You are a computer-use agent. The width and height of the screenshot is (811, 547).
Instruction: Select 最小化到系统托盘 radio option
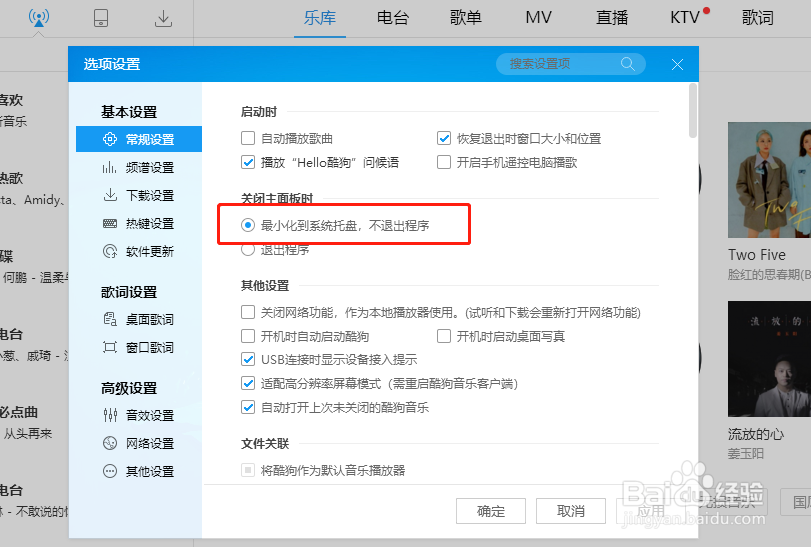point(248,225)
